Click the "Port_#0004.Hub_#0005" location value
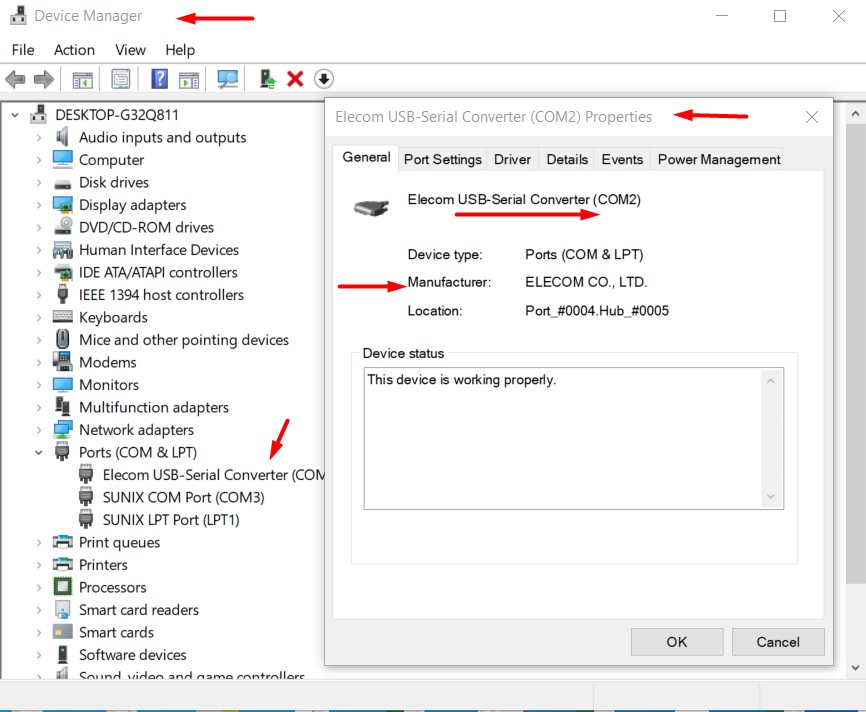Image resolution: width=866 pixels, height=712 pixels. pyautogui.click(x=597, y=311)
